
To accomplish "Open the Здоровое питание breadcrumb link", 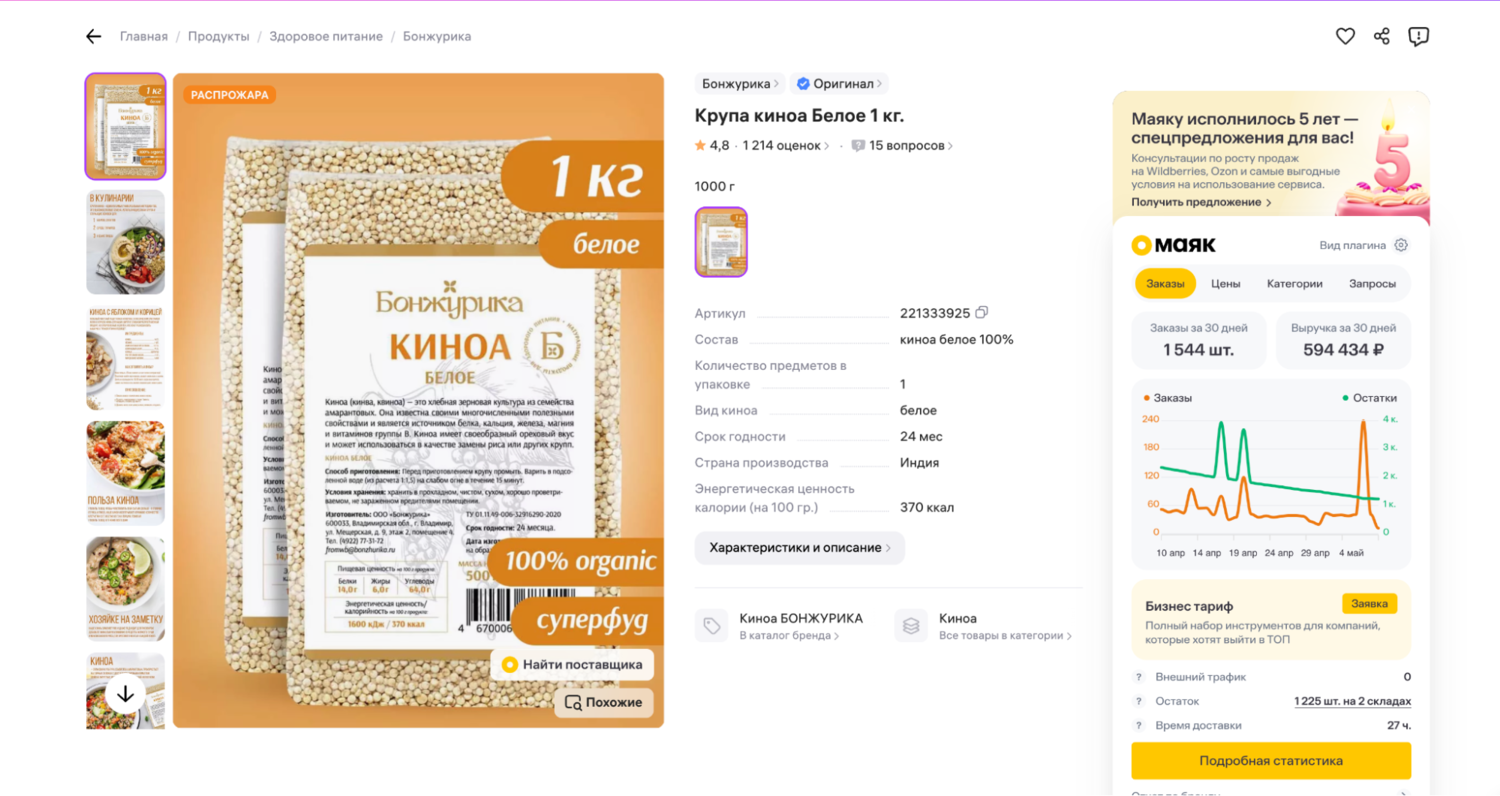I will pos(326,36).
